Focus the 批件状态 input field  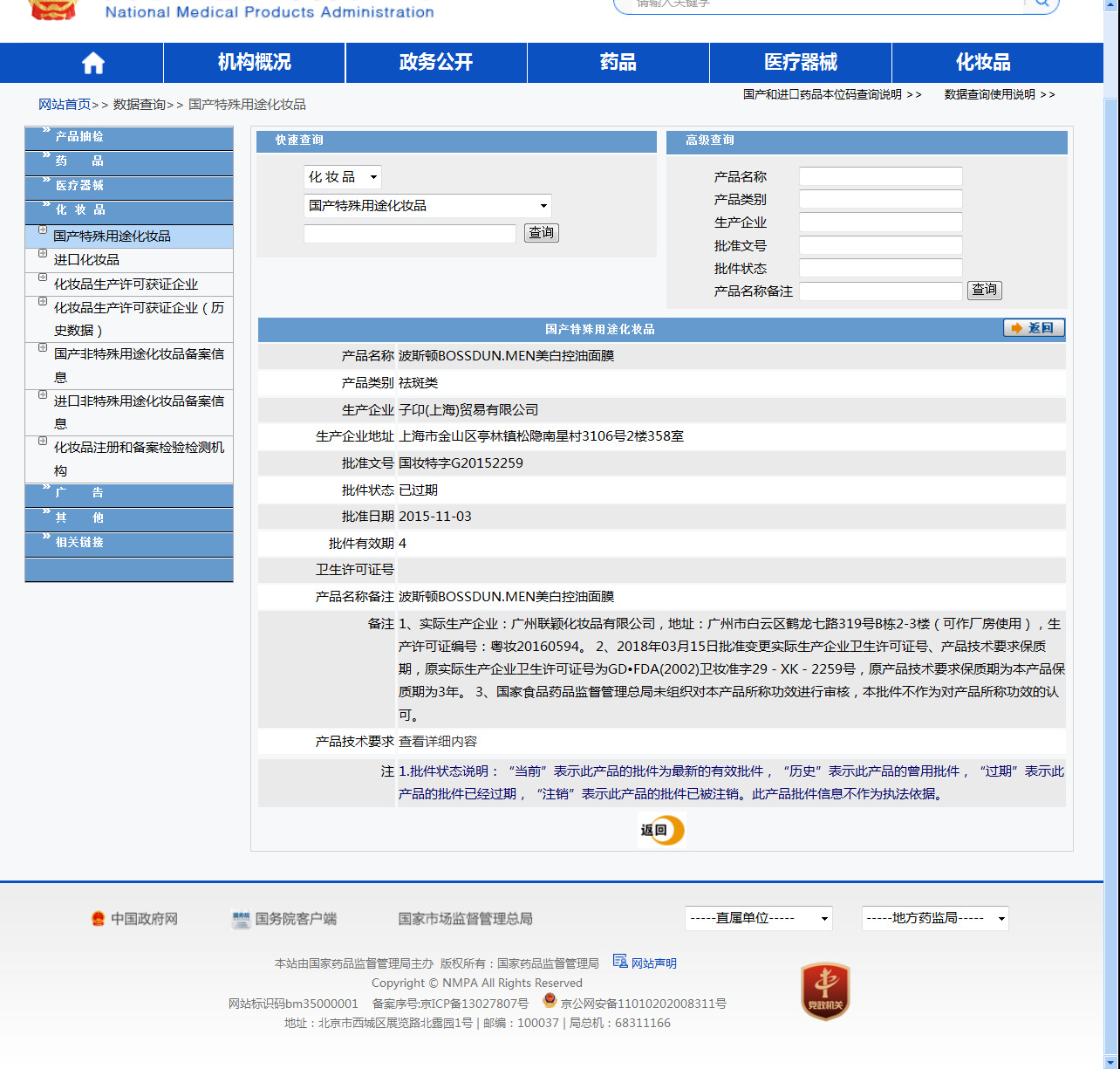click(881, 268)
